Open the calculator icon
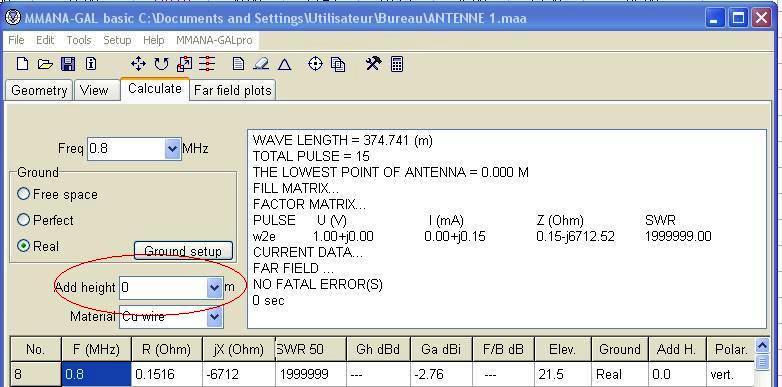782x387 pixels. [397, 64]
